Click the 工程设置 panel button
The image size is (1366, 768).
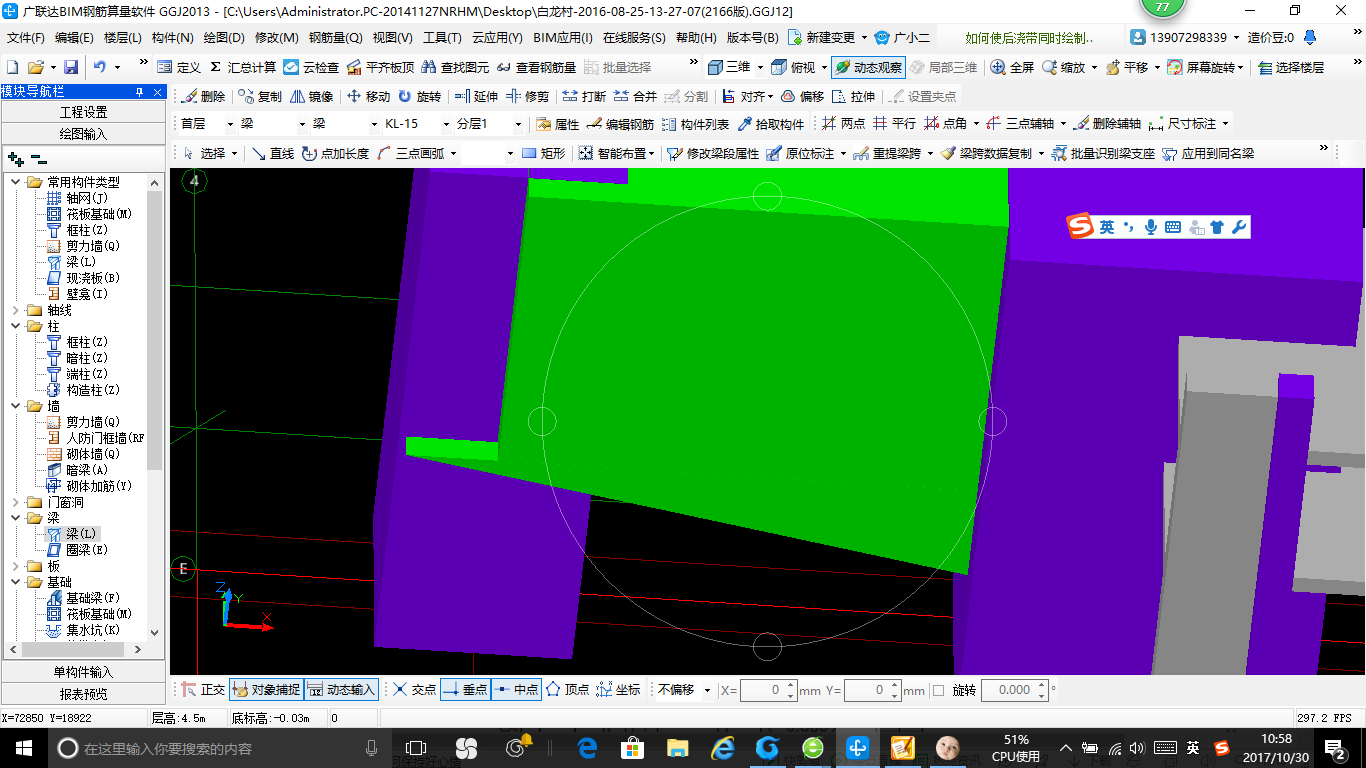(83, 112)
